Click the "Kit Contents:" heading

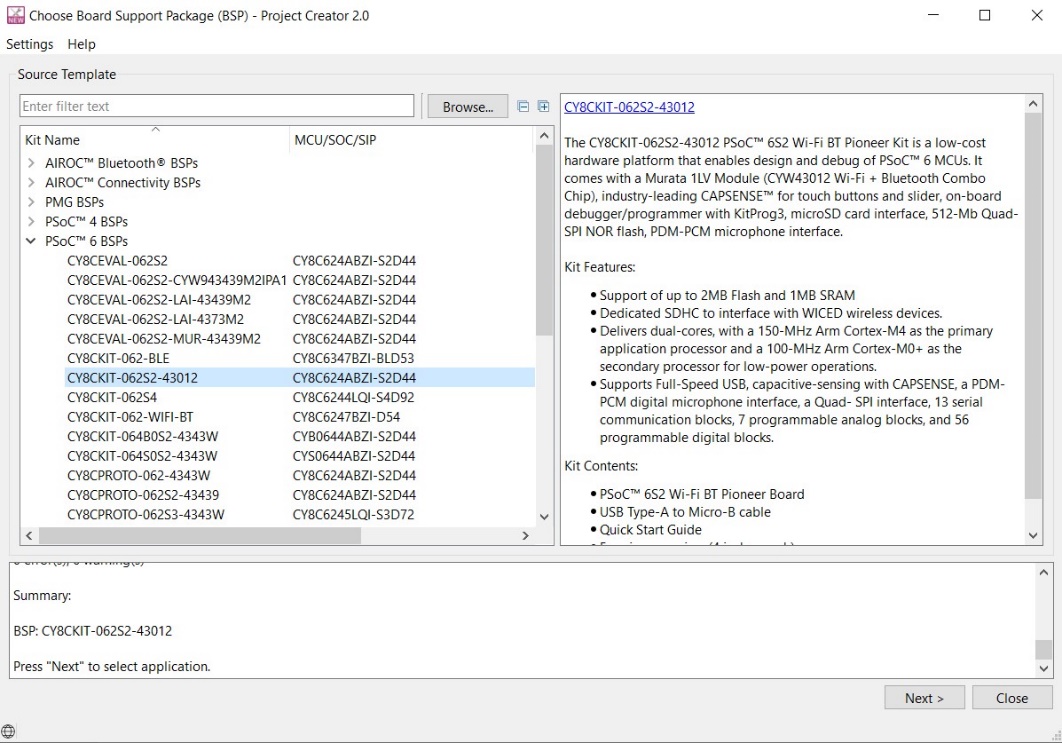coord(601,466)
